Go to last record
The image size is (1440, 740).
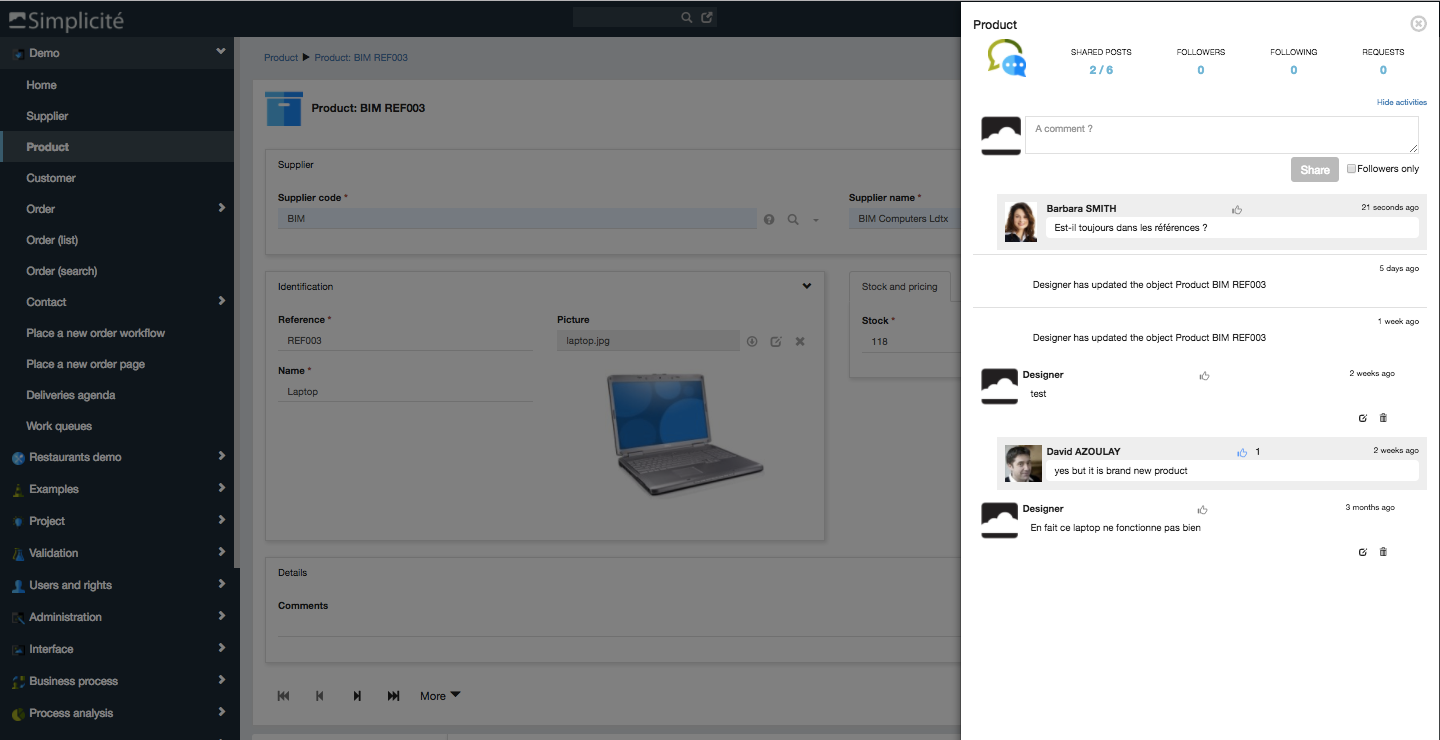tap(394, 696)
